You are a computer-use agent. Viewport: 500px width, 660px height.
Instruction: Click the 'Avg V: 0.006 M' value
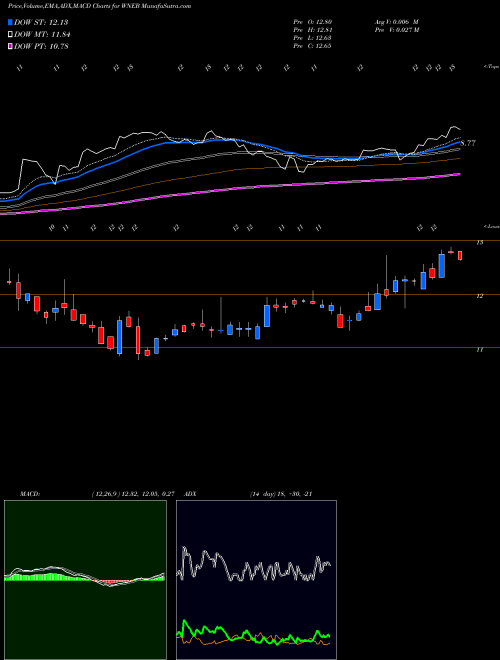point(397,22)
